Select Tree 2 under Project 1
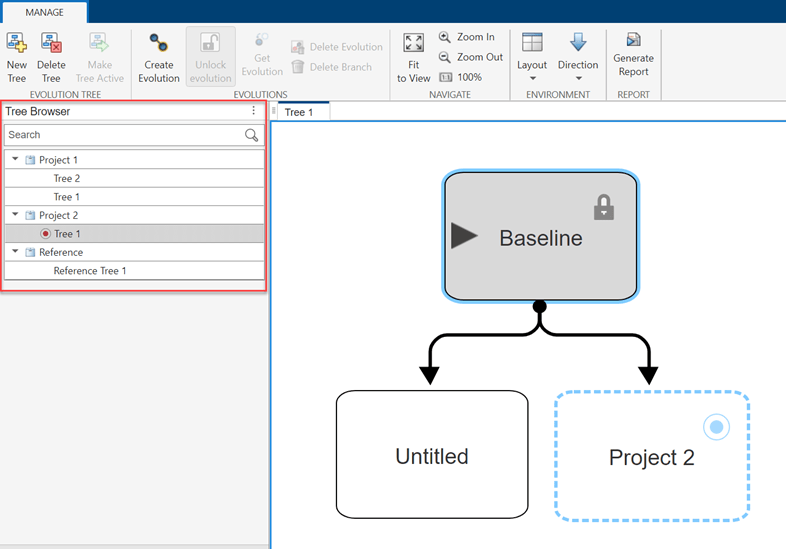 click(x=134, y=178)
